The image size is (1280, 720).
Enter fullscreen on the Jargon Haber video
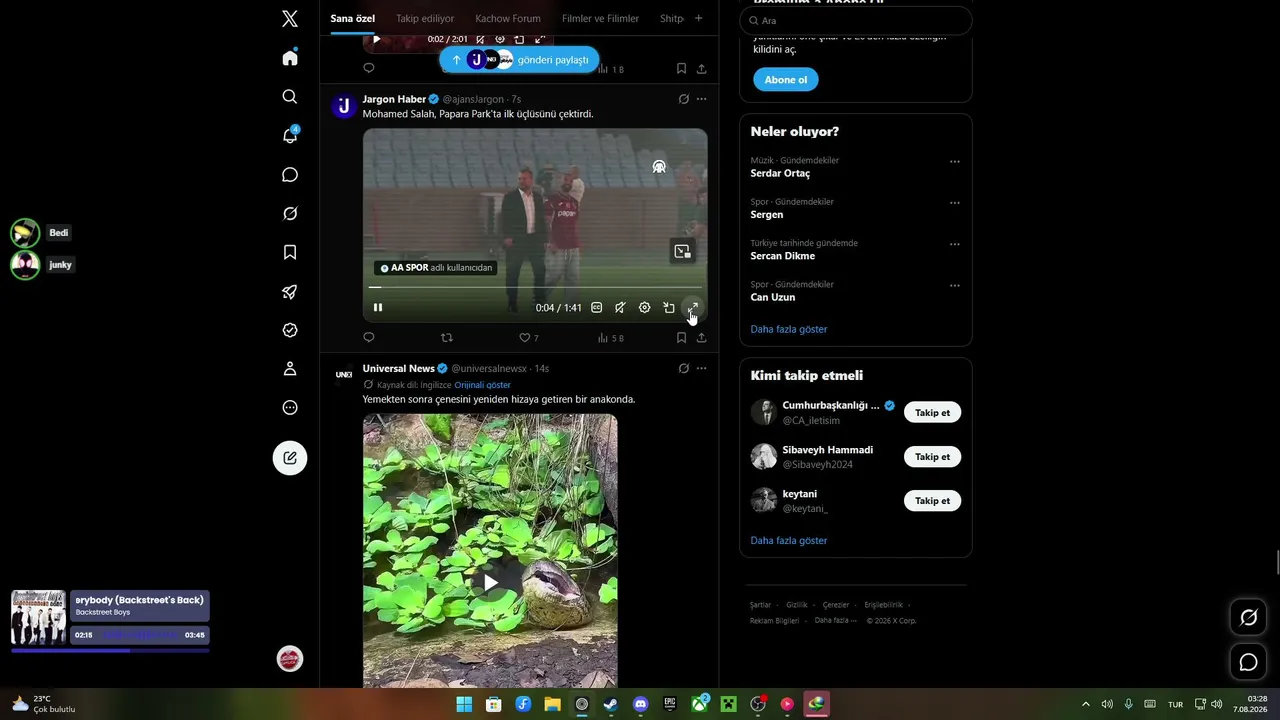693,308
